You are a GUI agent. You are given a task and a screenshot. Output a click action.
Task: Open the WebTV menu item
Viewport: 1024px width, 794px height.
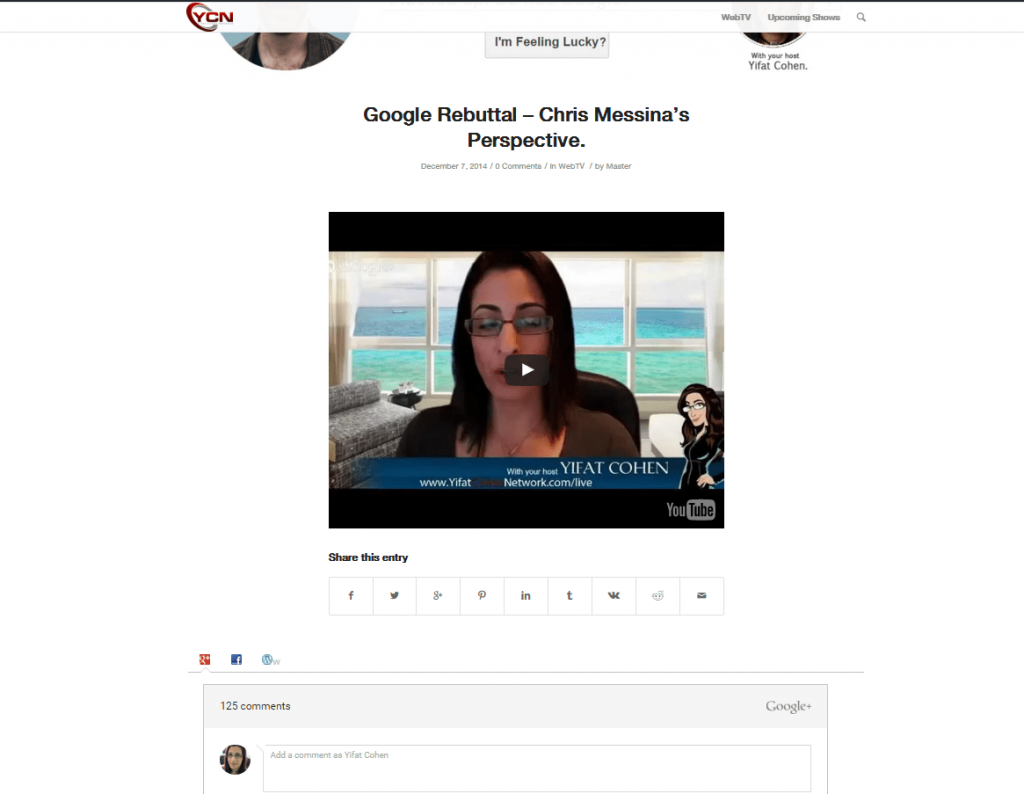click(x=736, y=17)
